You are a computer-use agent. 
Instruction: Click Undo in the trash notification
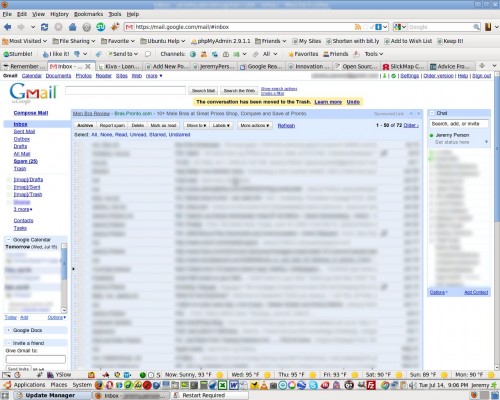[353, 102]
